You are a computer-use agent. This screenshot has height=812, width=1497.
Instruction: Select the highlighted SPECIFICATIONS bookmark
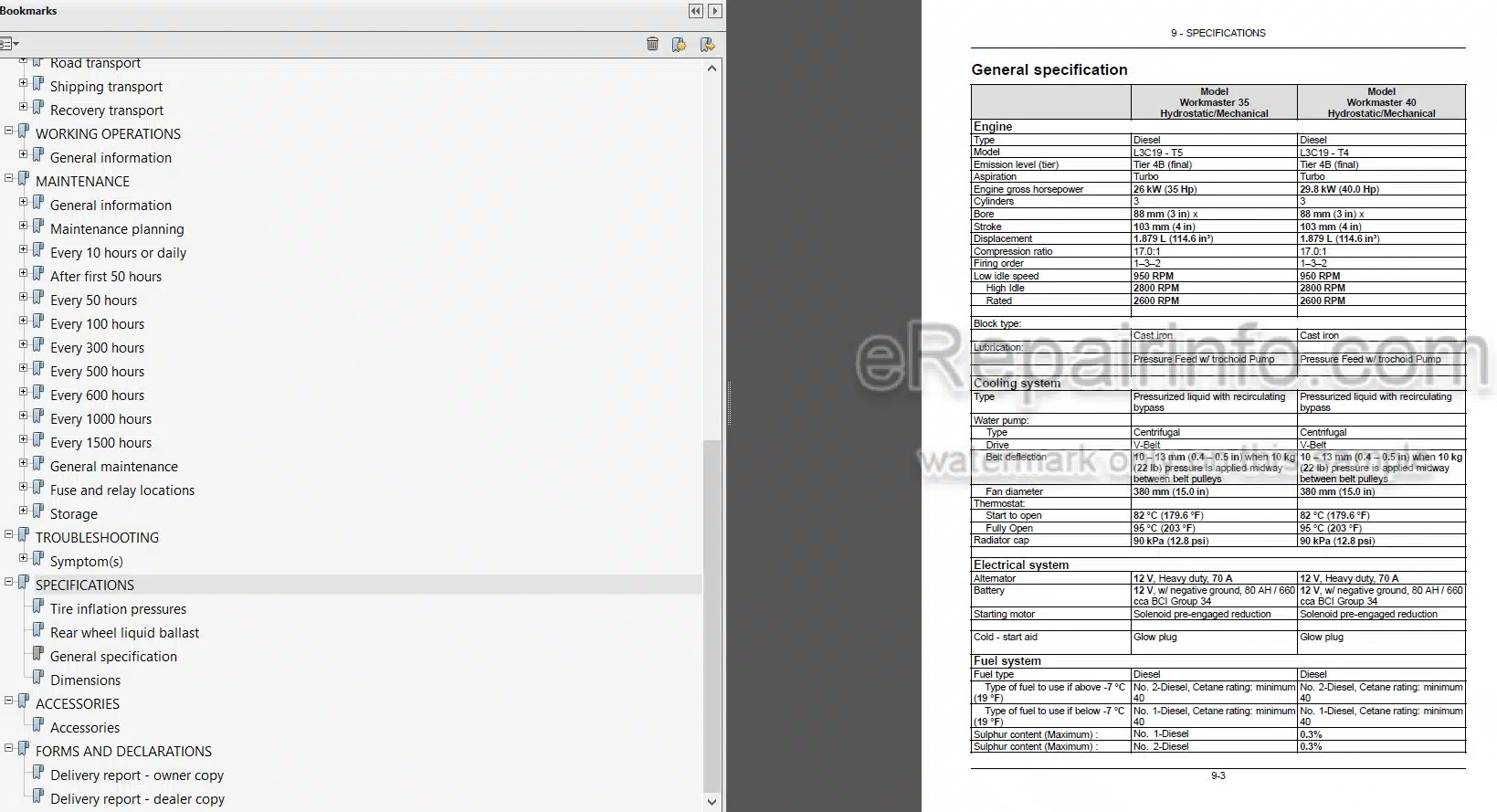click(85, 585)
